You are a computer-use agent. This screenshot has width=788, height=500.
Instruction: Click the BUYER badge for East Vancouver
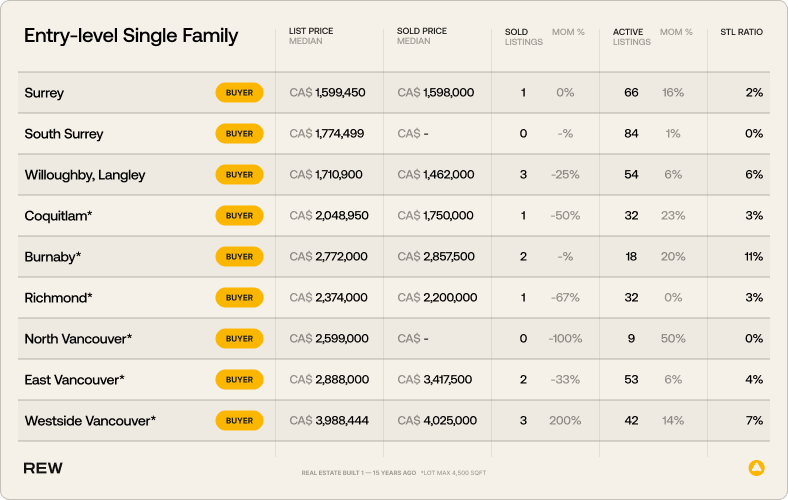239,379
